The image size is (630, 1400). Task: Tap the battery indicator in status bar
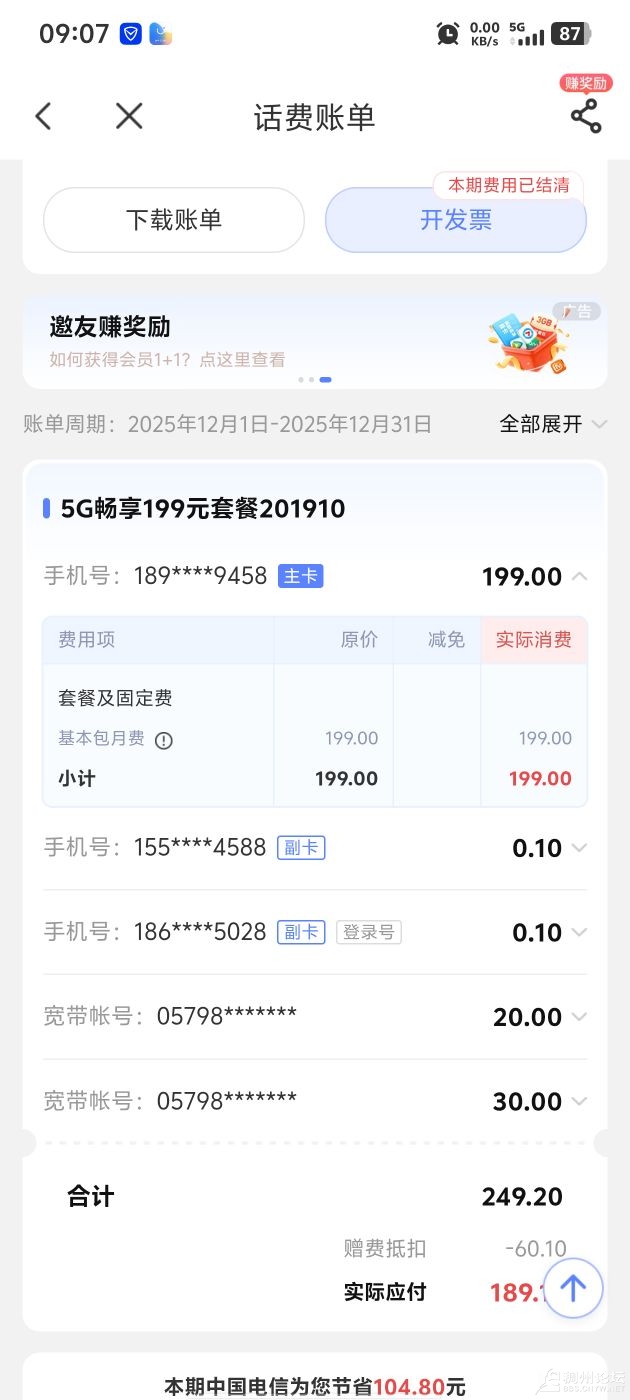tap(570, 34)
